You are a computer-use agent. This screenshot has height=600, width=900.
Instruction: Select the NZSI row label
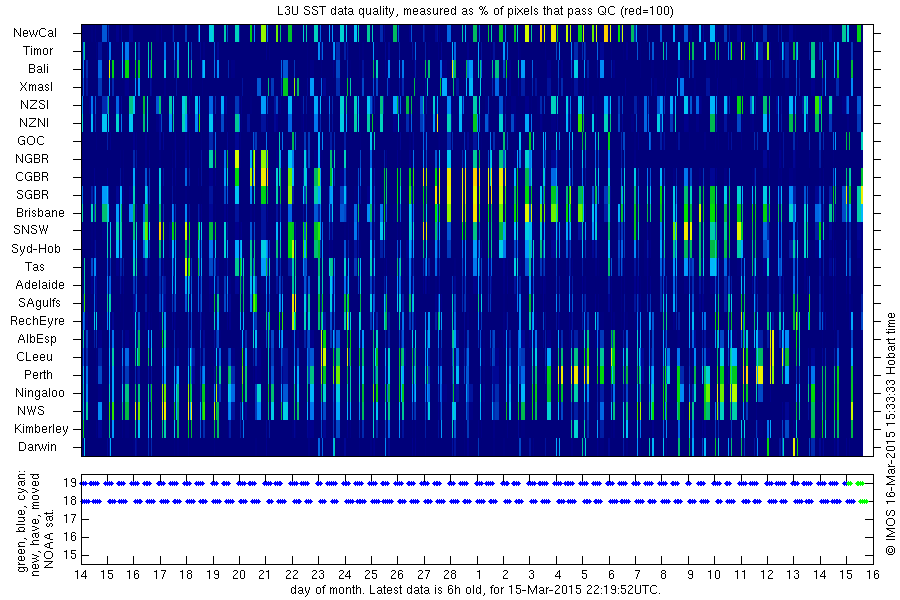(x=34, y=104)
